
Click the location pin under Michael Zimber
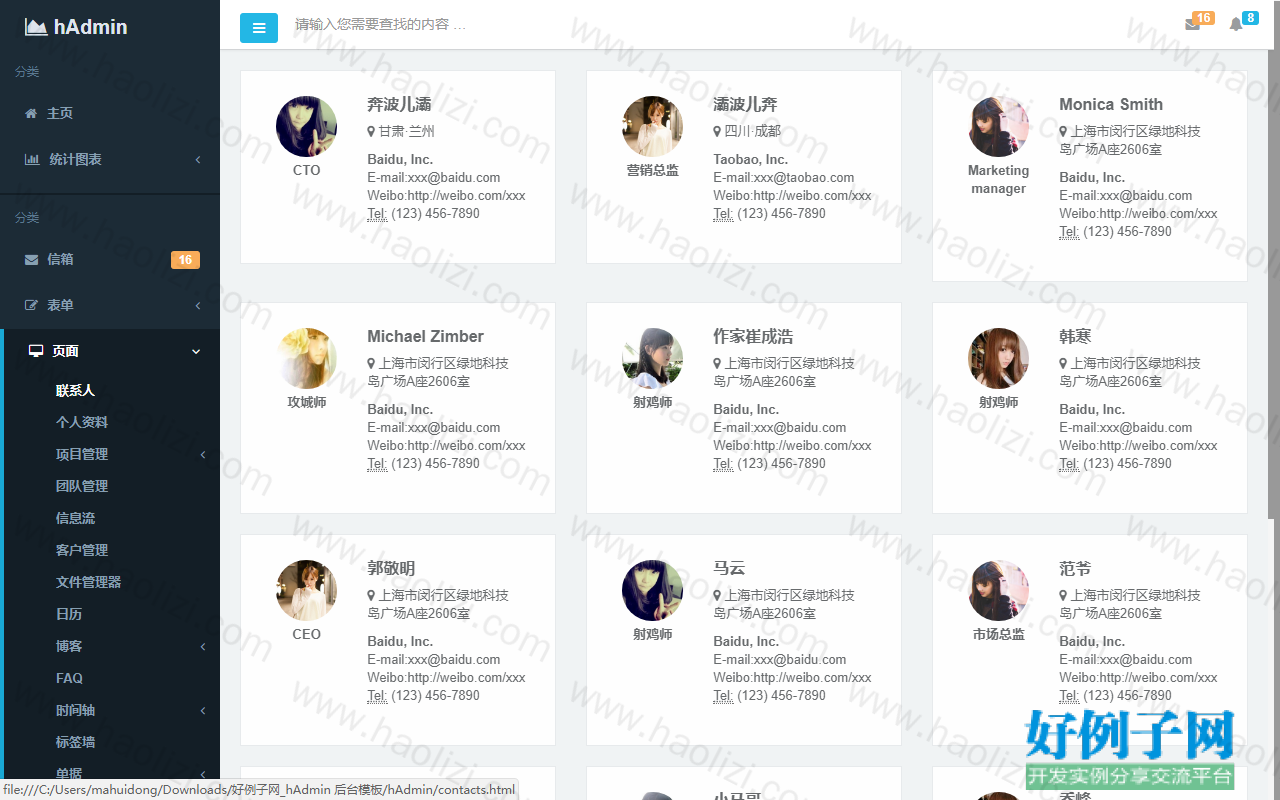tap(371, 364)
